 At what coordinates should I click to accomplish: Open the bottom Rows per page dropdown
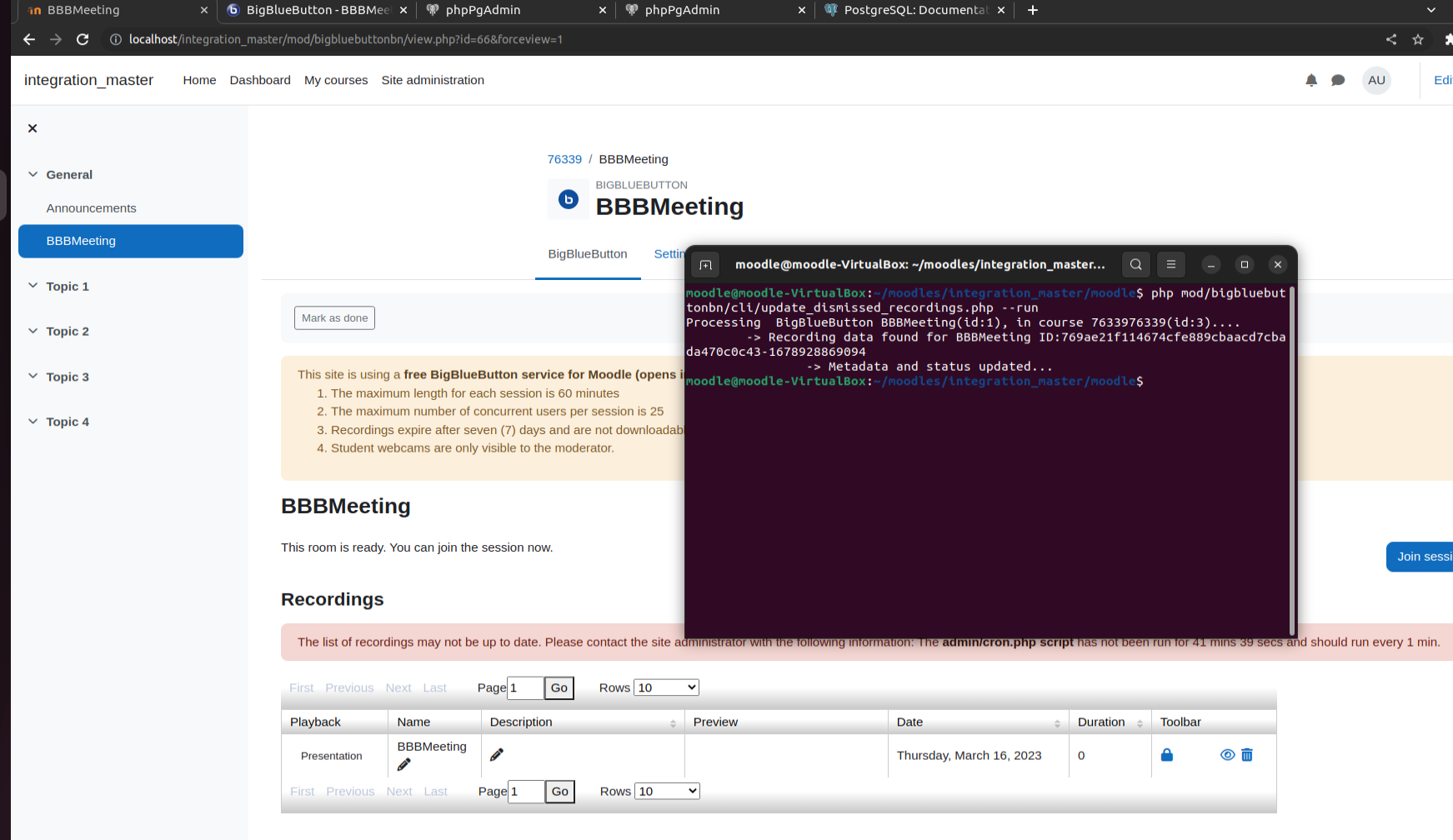(667, 791)
